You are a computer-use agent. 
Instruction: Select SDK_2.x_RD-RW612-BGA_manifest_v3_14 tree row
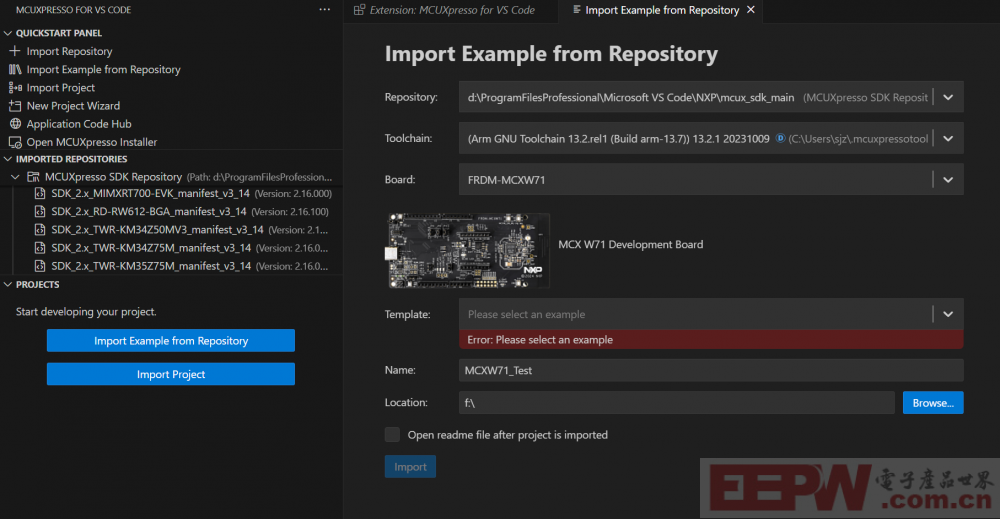coord(172,211)
